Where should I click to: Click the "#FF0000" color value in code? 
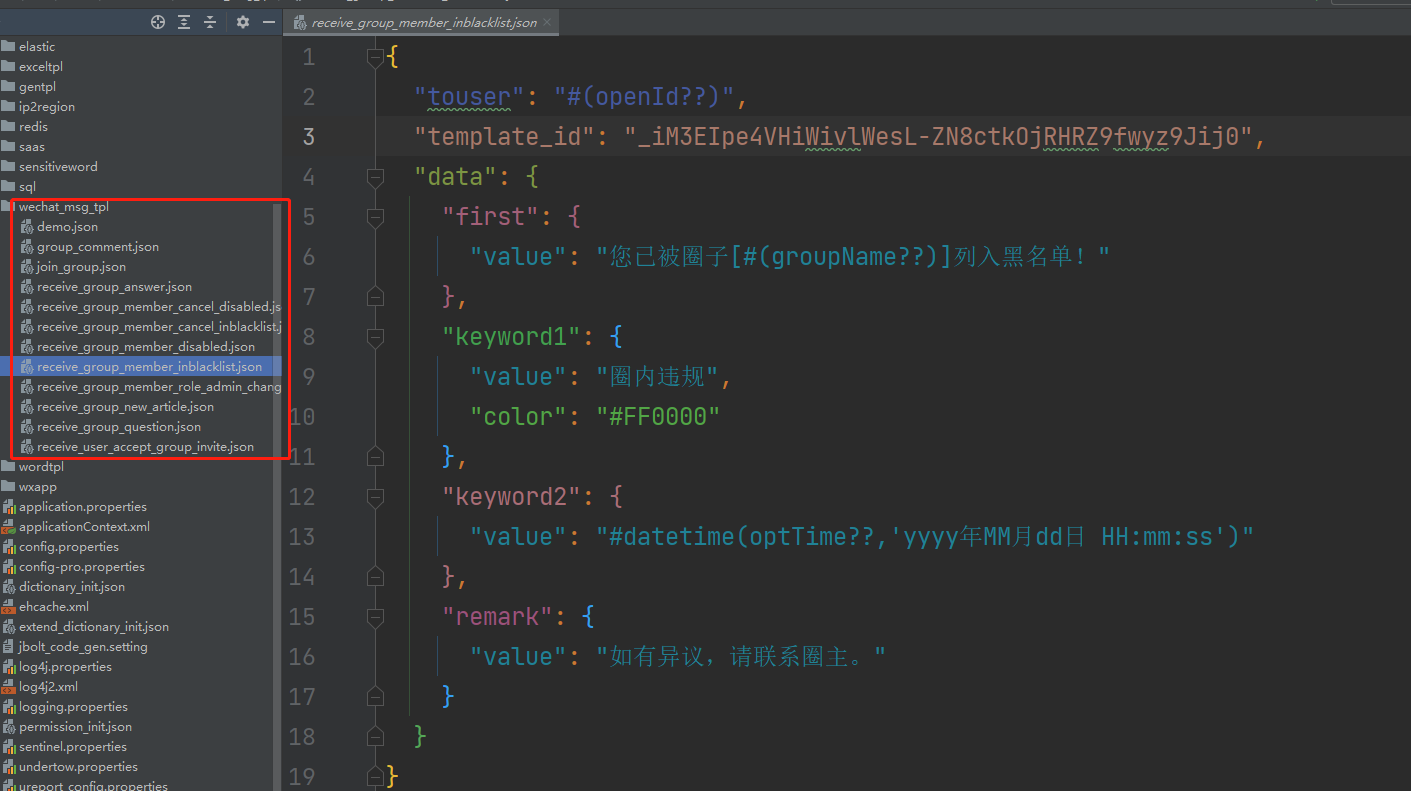[x=658, y=417]
